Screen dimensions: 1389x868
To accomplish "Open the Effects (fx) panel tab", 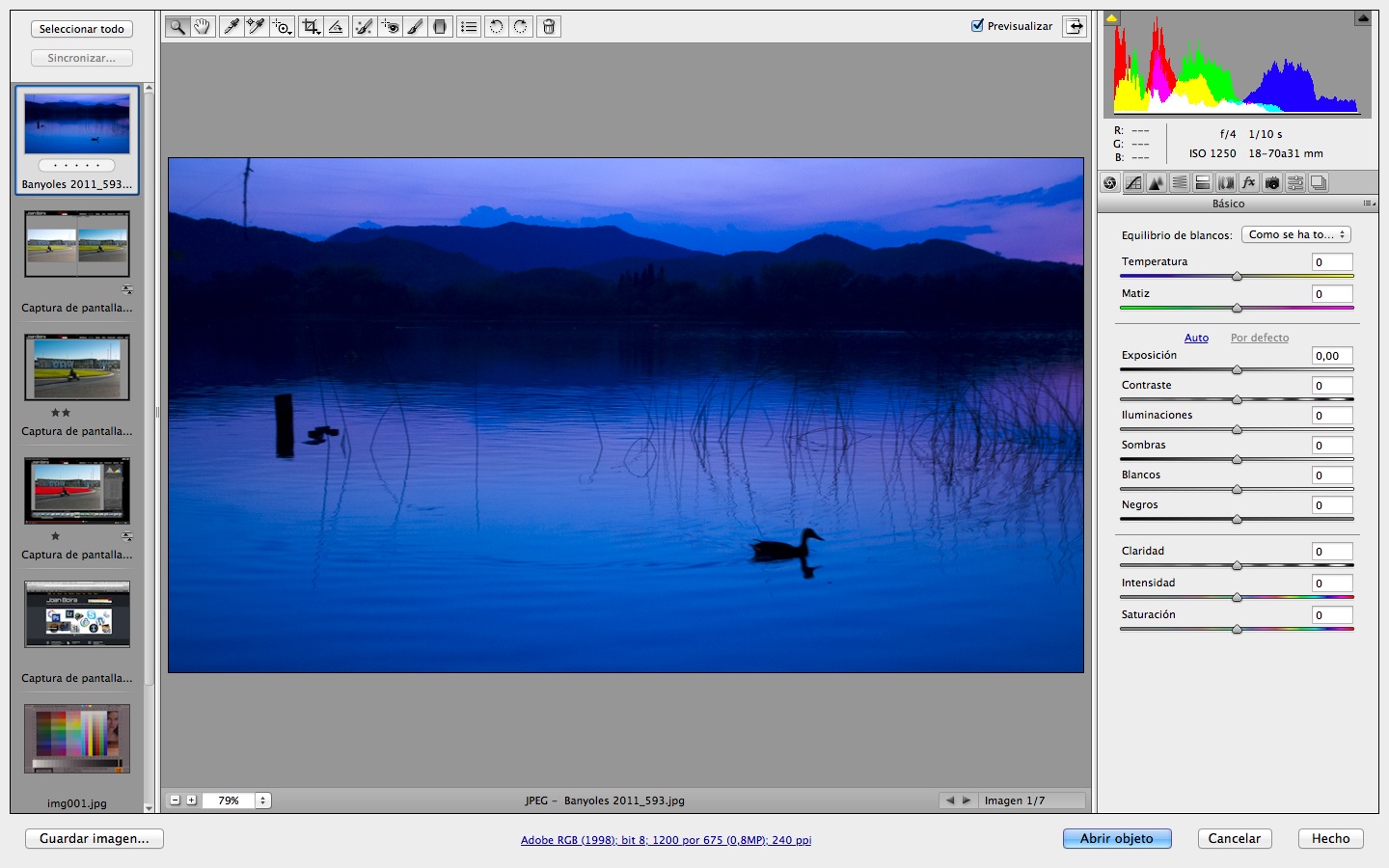I will point(1249,183).
